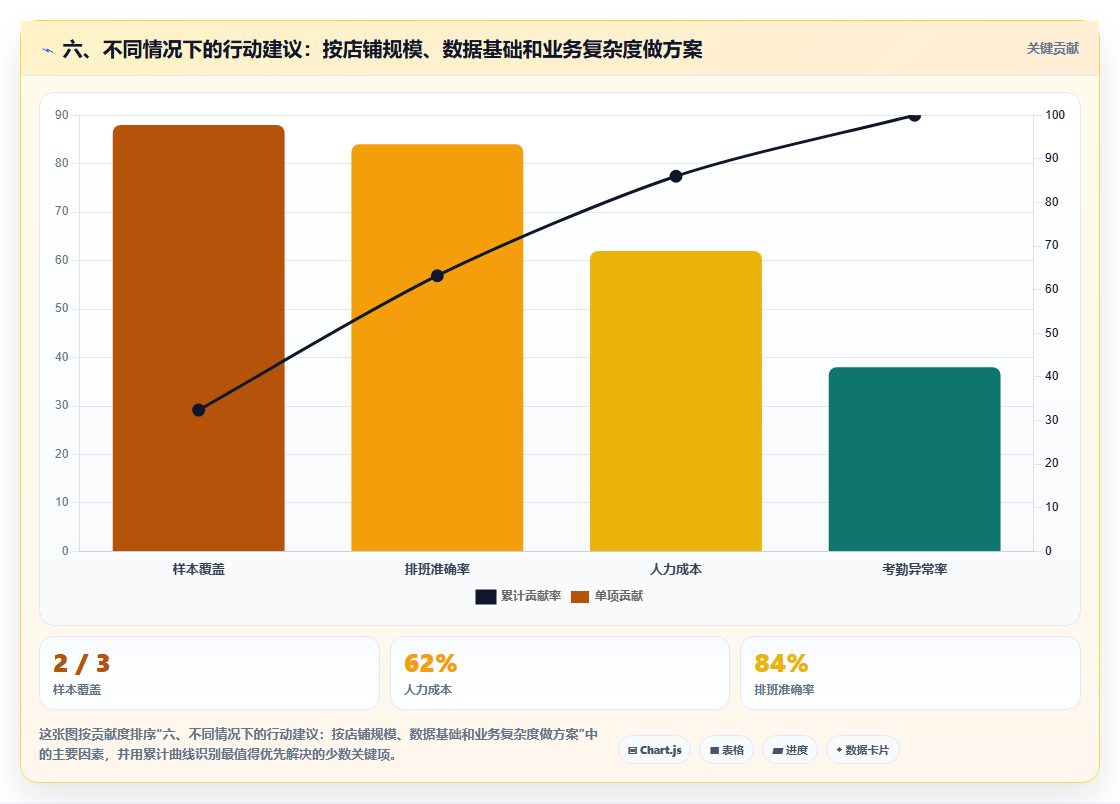This screenshot has height=804, width=1120.
Task: Click the 单项贡献 legend label
Action: click(619, 596)
